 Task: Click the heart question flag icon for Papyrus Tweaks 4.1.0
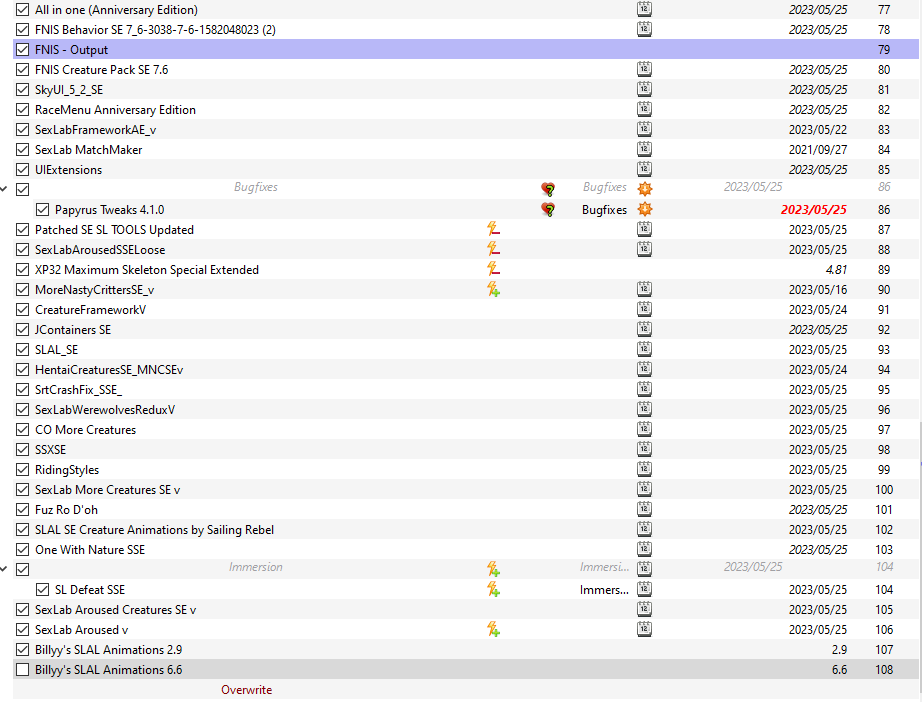(548, 209)
